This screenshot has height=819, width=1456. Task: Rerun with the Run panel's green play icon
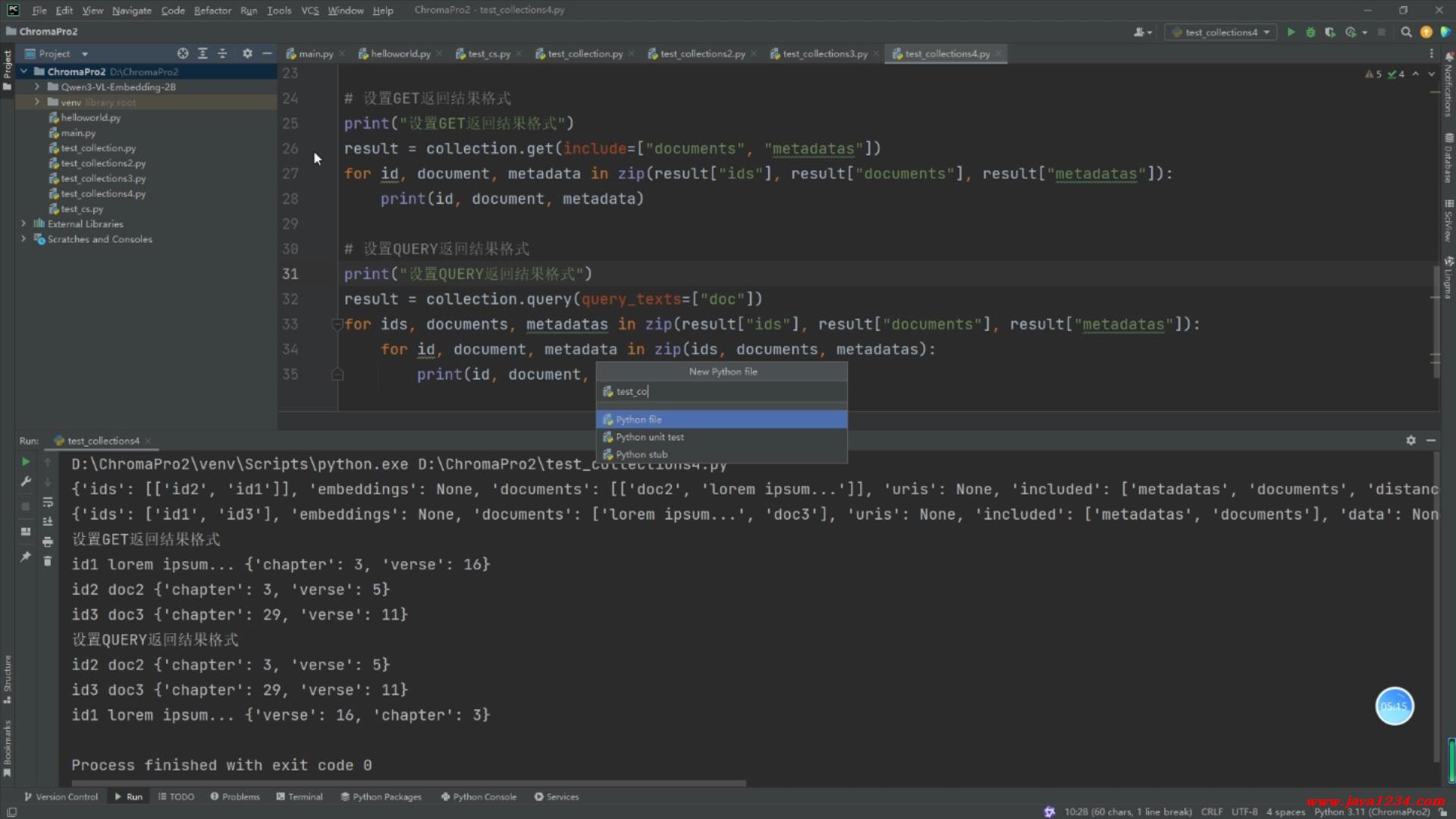click(26, 462)
